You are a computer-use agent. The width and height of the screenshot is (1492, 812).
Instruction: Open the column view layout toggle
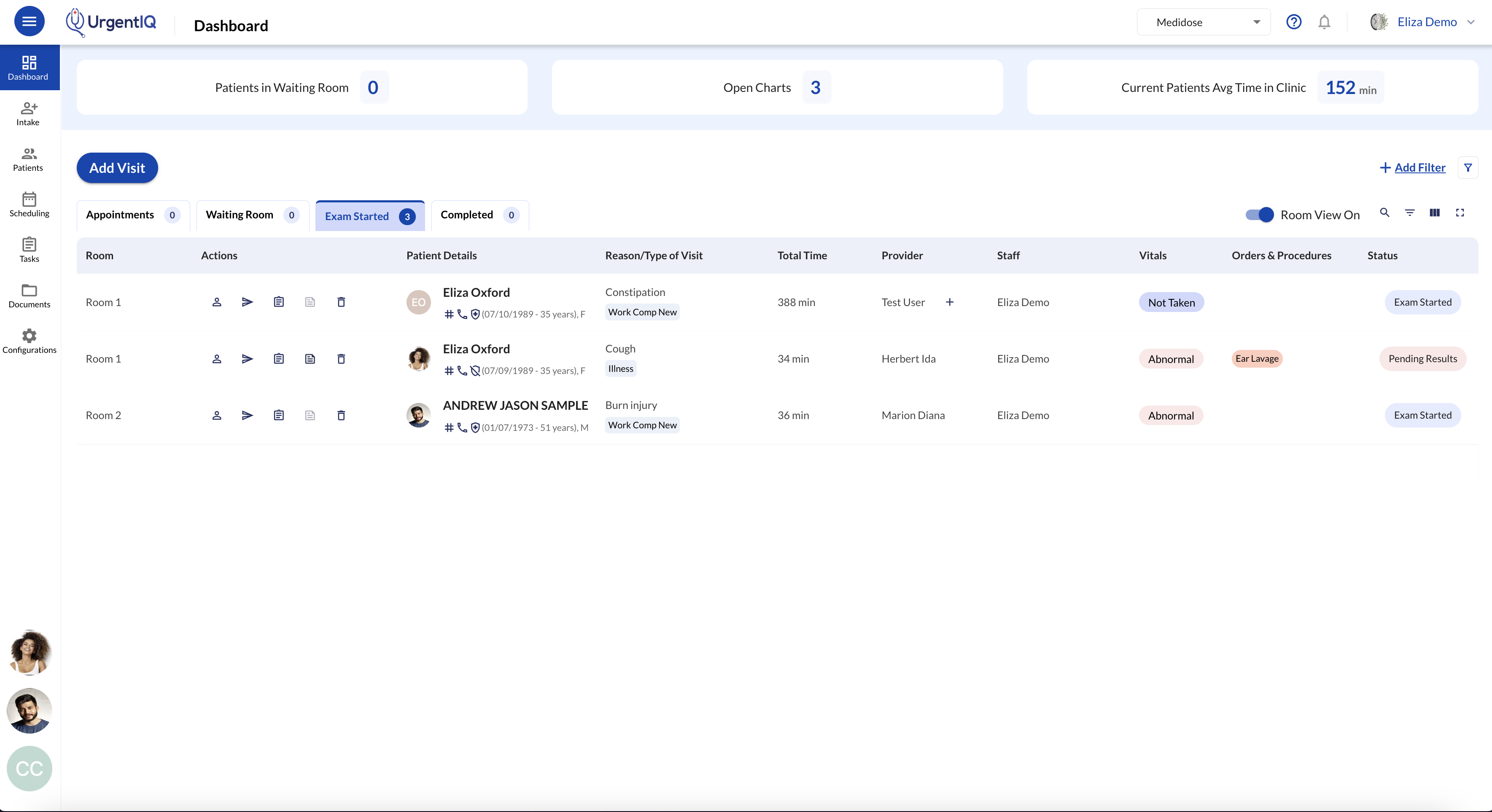click(x=1435, y=213)
